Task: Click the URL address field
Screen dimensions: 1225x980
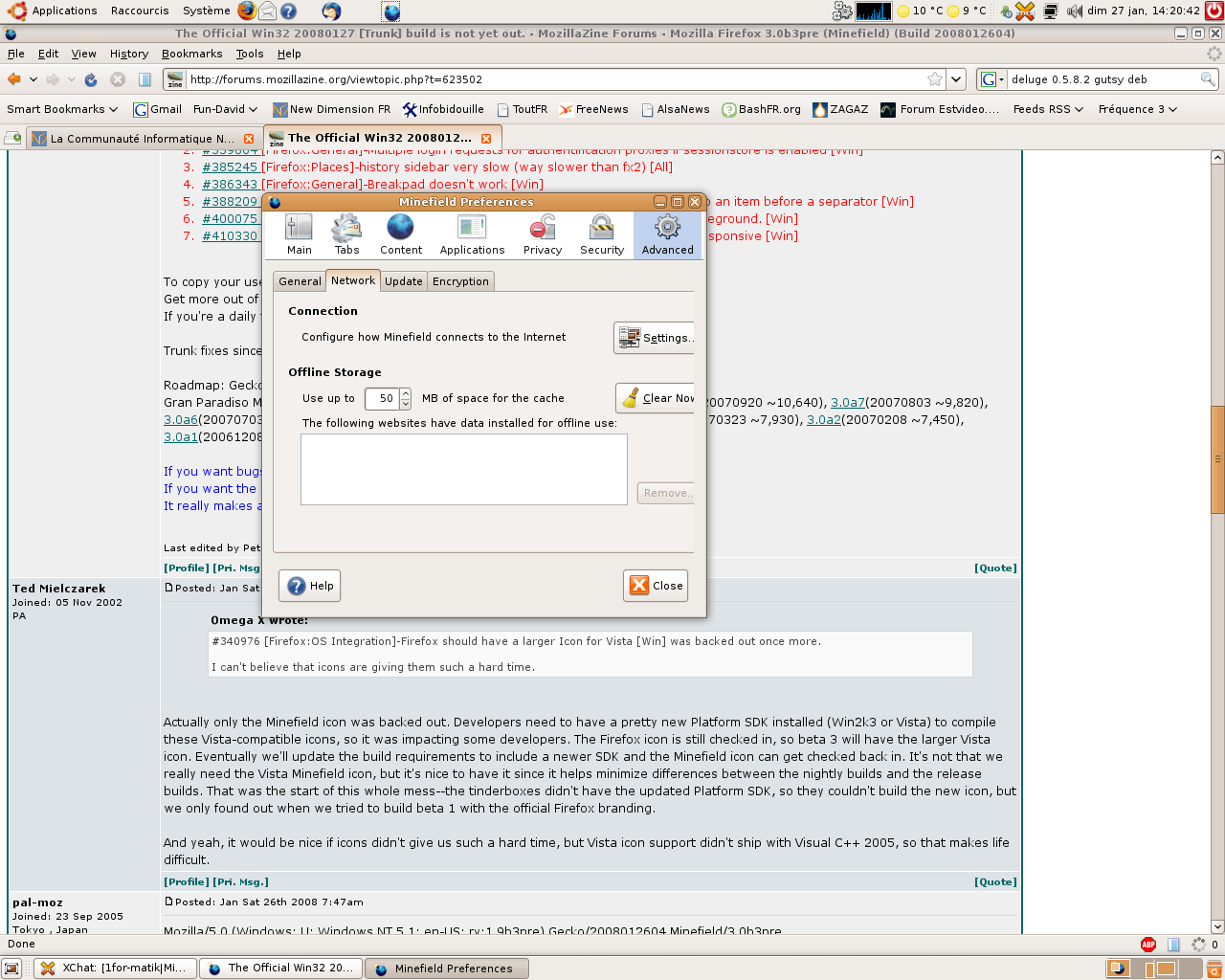Action: pos(555,79)
